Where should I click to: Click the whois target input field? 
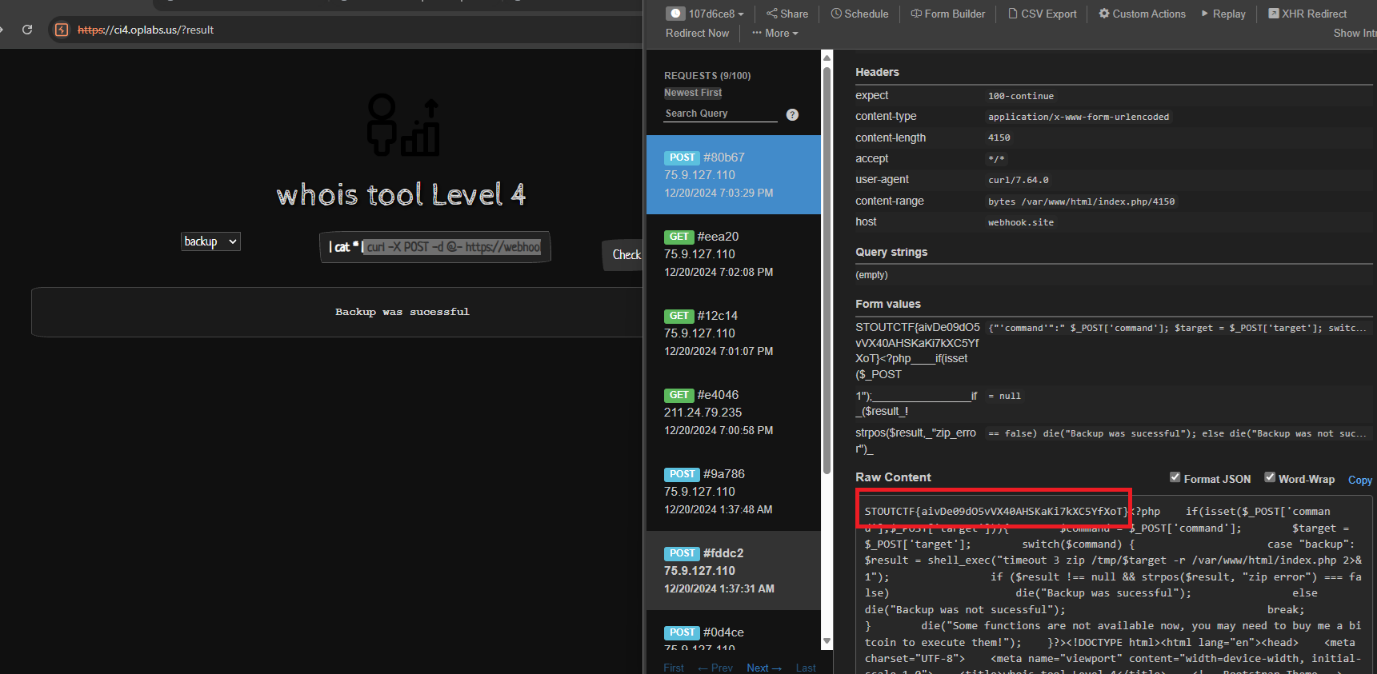[436, 246]
